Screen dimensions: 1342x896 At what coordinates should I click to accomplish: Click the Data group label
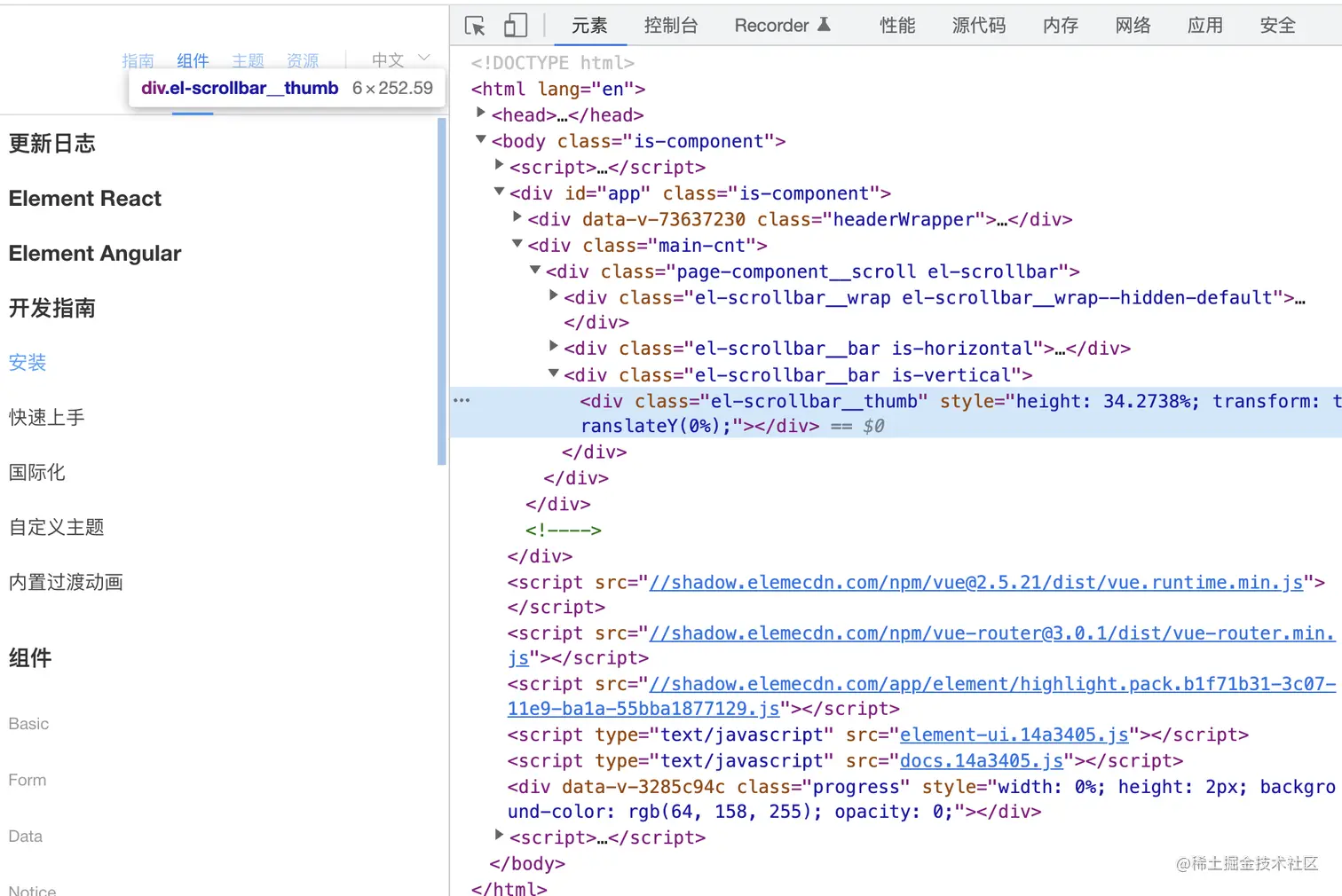coord(26,836)
